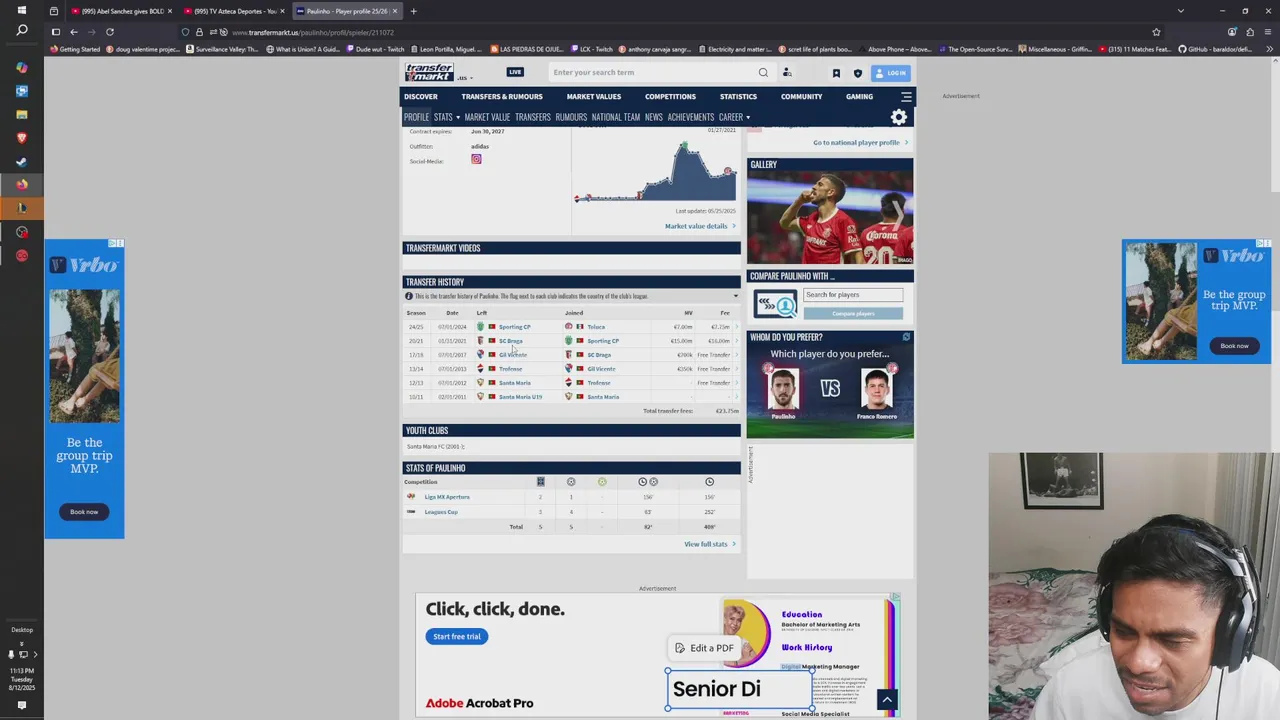Click the compare players illustration icon

(775, 304)
